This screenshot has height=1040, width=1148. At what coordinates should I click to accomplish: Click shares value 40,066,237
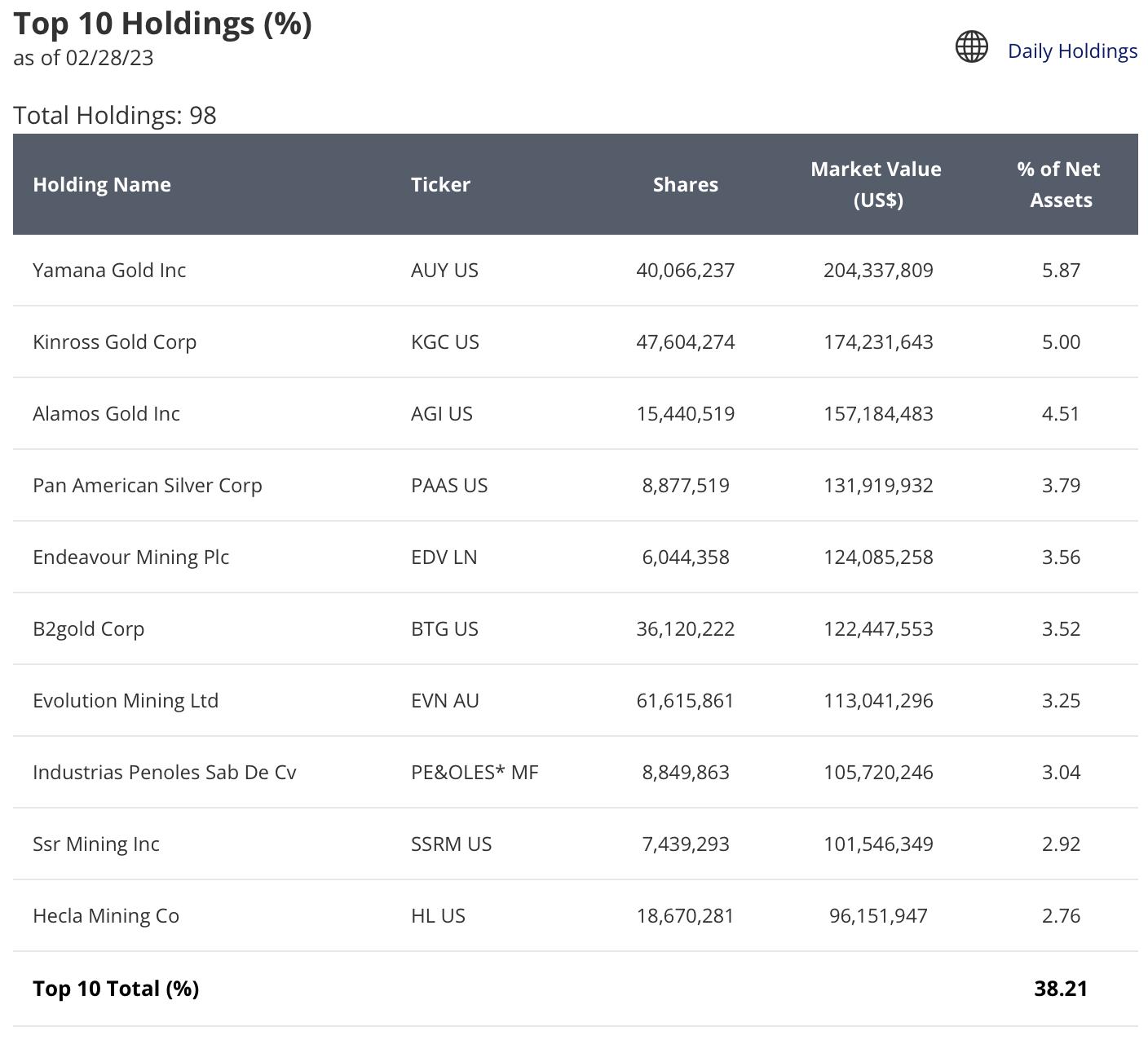(686, 270)
